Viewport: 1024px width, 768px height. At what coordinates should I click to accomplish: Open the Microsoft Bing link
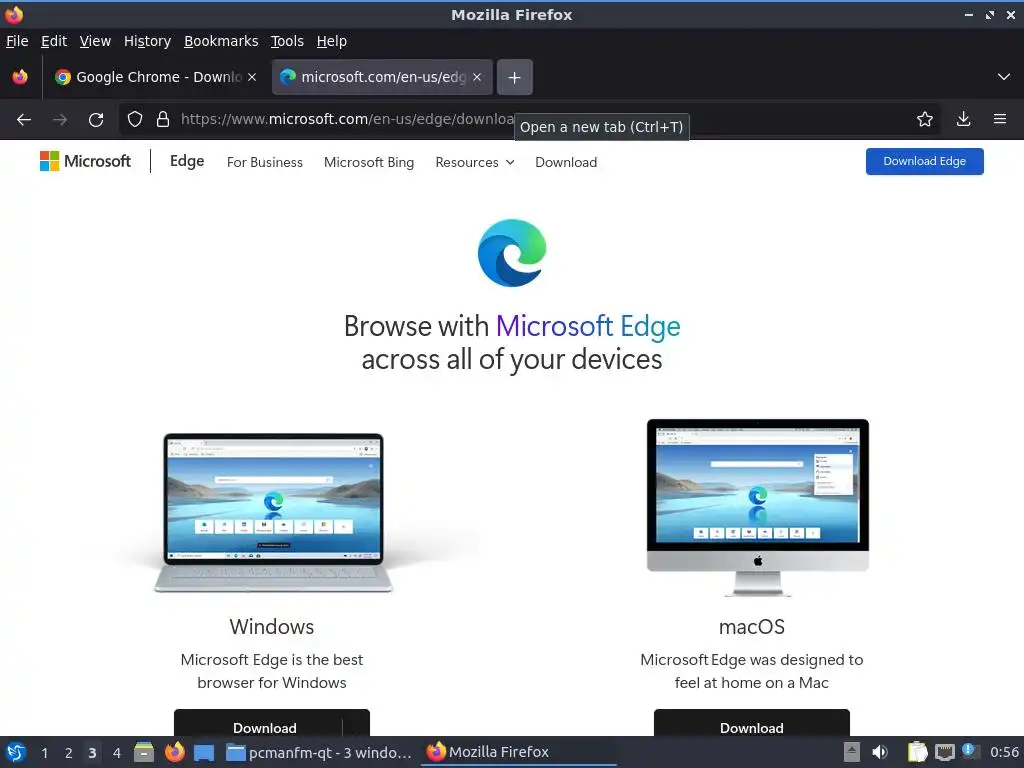tap(369, 162)
